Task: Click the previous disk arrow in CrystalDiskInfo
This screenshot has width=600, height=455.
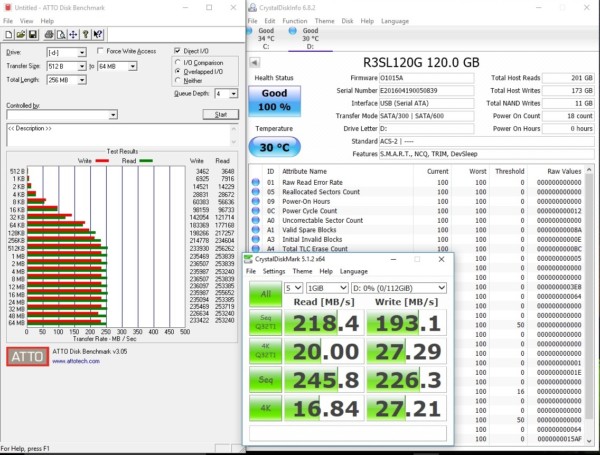Action: (254, 62)
